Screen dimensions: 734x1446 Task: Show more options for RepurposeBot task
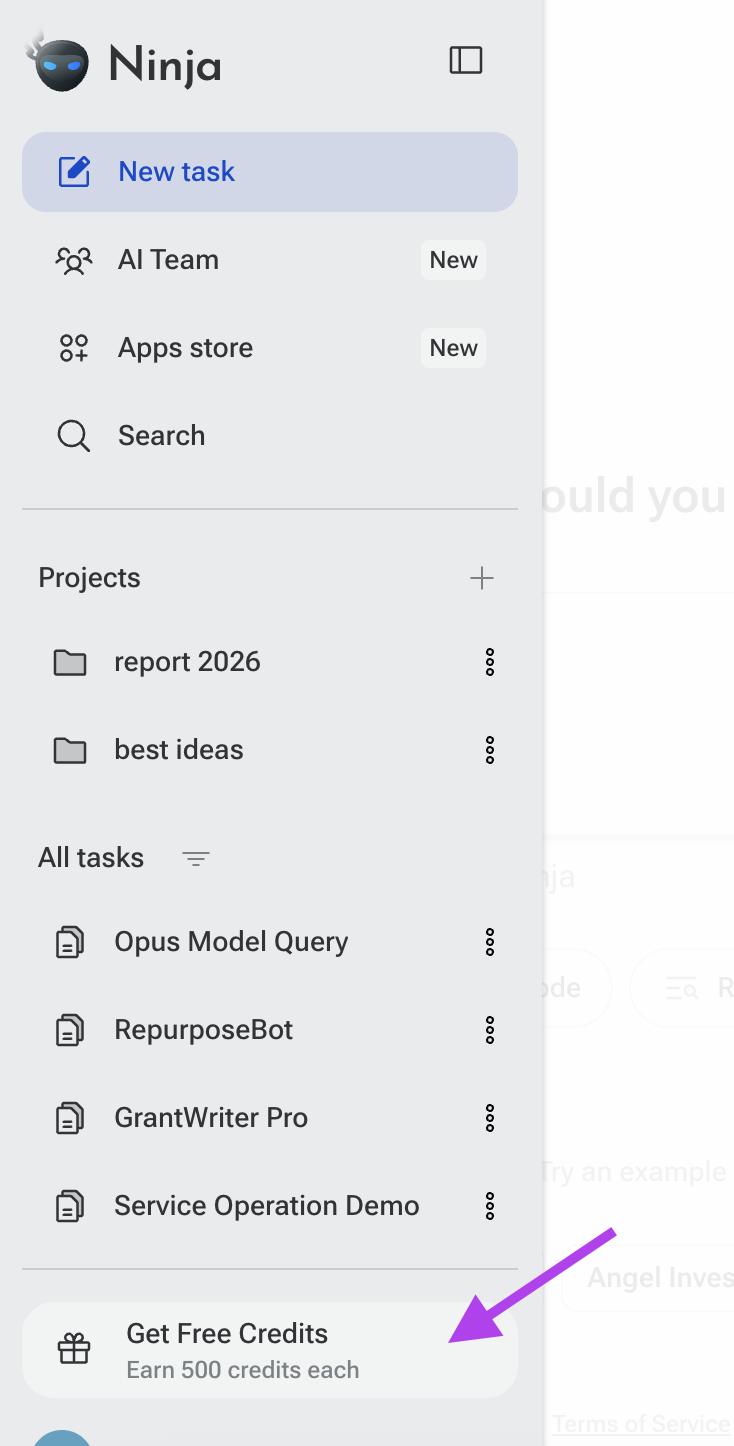pos(490,1030)
